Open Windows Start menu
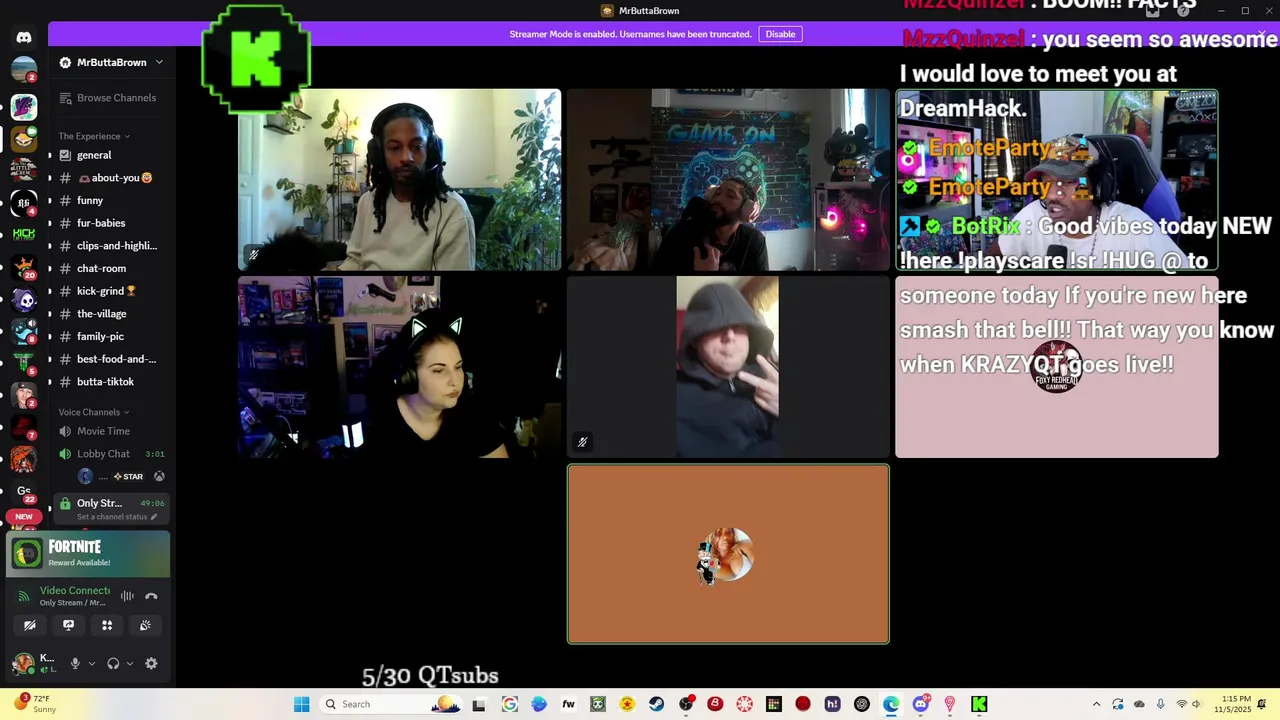 pyautogui.click(x=302, y=704)
